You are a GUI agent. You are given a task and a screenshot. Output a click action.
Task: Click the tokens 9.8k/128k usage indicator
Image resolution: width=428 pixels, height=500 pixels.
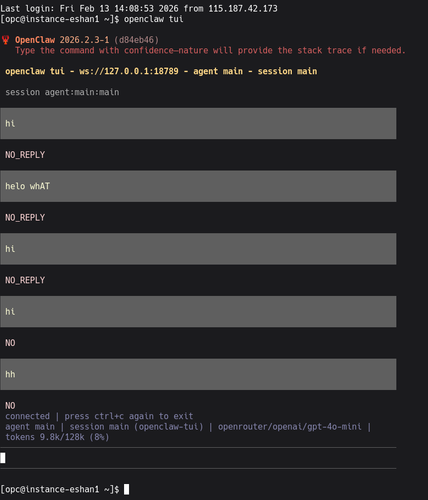point(57,437)
